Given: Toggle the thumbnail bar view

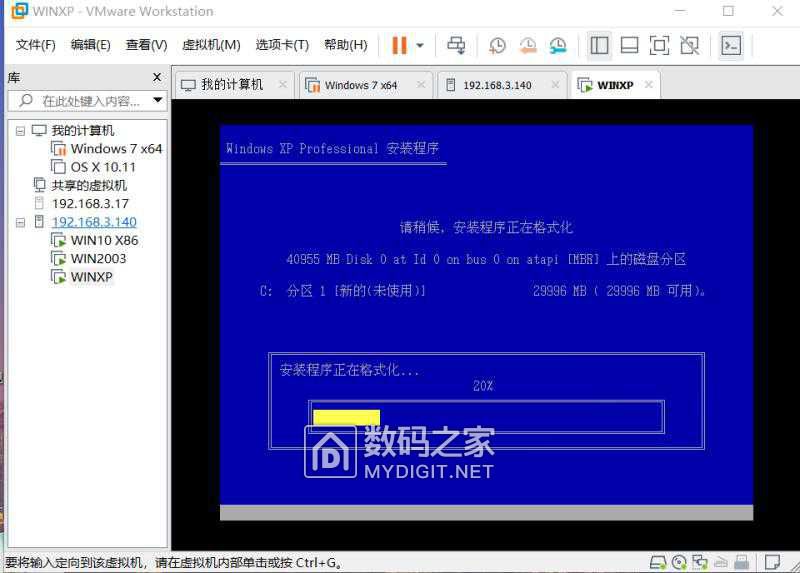Looking at the screenshot, I should pyautogui.click(x=629, y=45).
